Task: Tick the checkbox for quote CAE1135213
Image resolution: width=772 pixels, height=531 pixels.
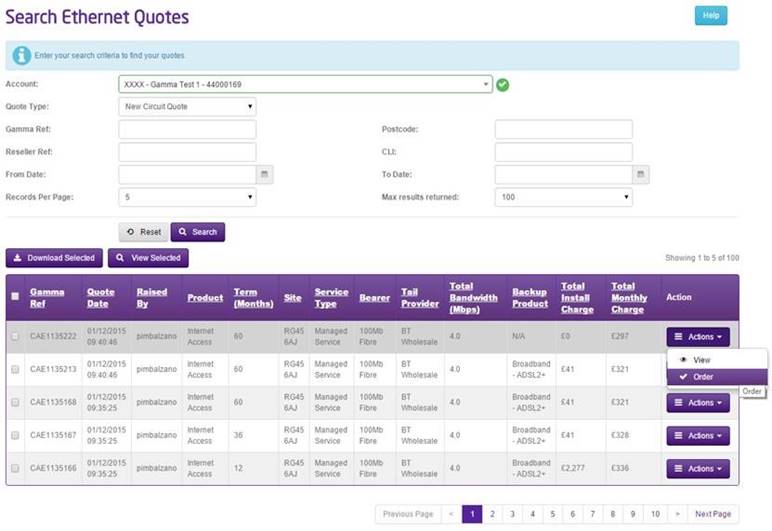Action: (x=15, y=370)
